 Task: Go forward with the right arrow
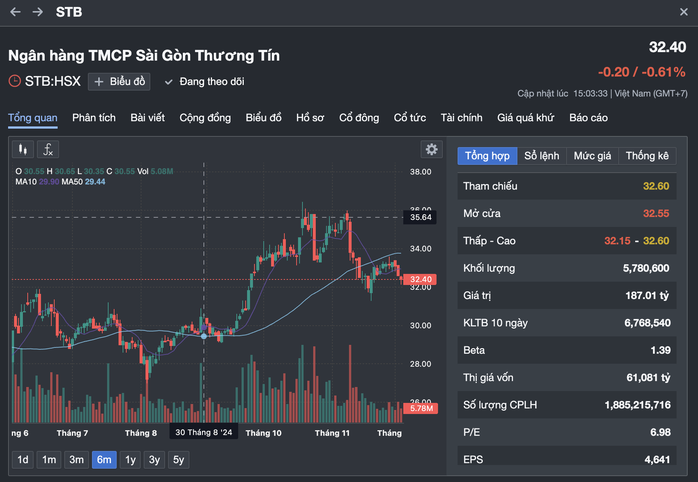38,12
